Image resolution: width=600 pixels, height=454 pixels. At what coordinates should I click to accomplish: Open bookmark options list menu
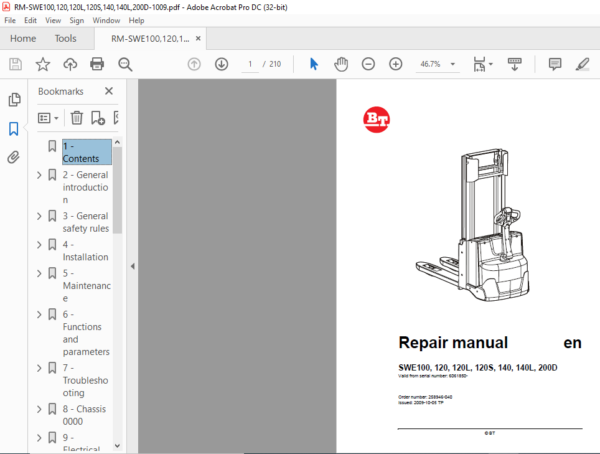(x=48, y=118)
